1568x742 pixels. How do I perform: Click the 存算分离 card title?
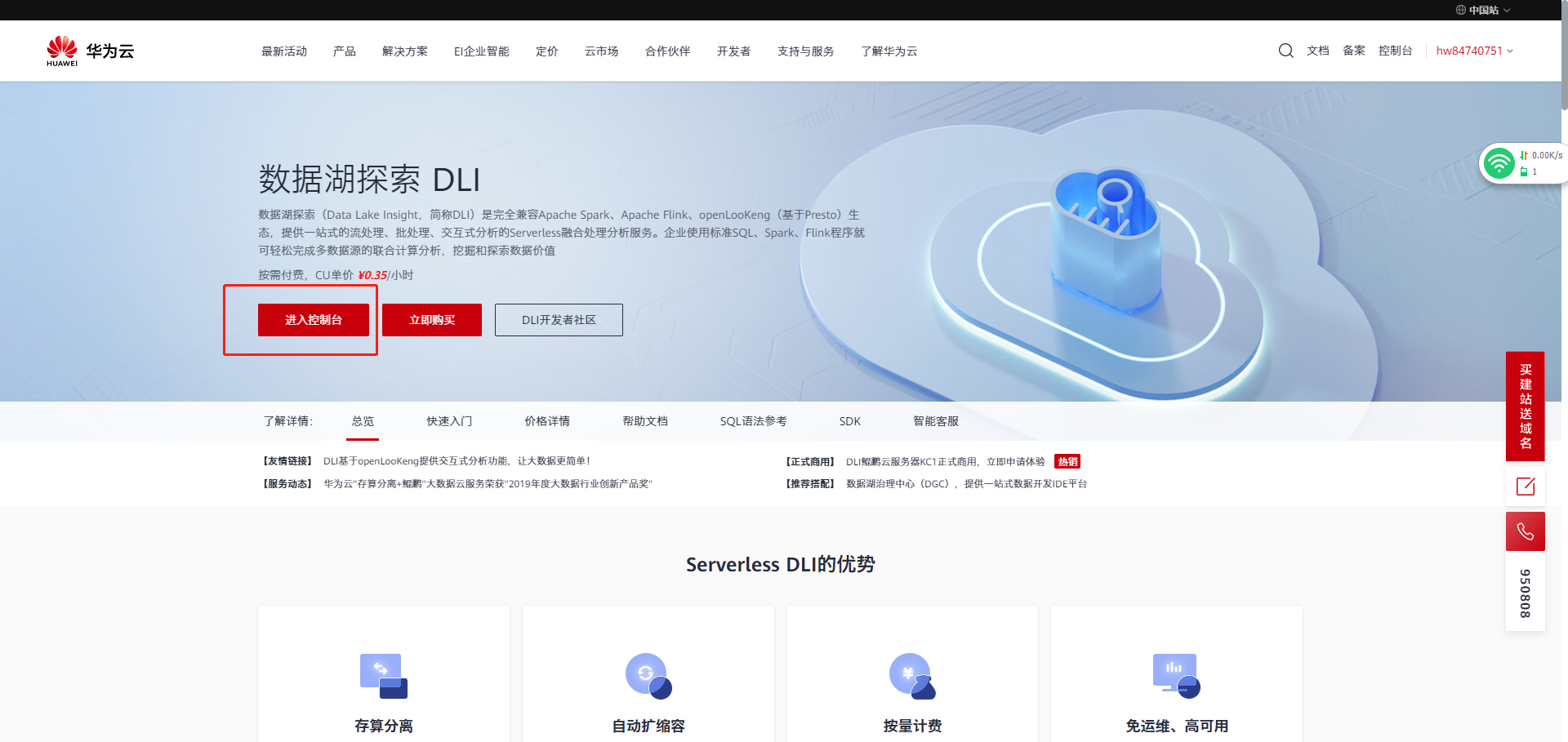pyautogui.click(x=384, y=726)
